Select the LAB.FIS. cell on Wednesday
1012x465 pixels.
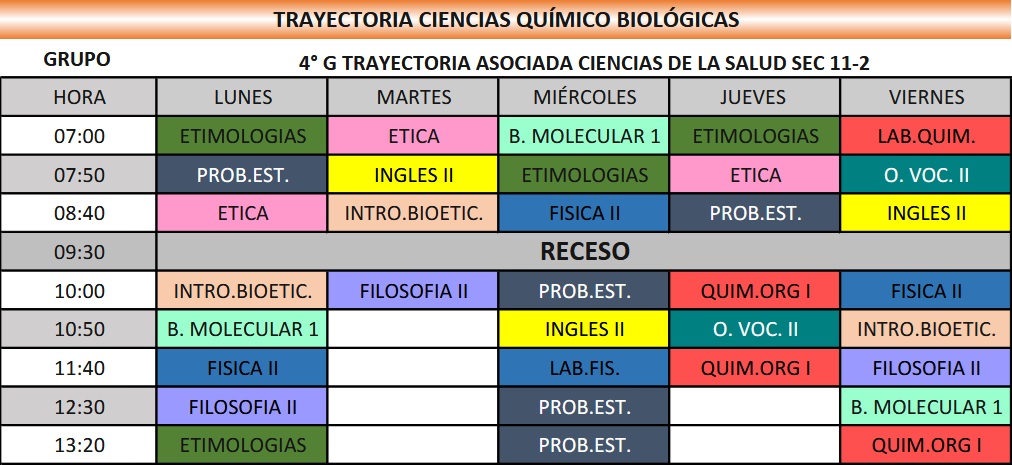(584, 368)
